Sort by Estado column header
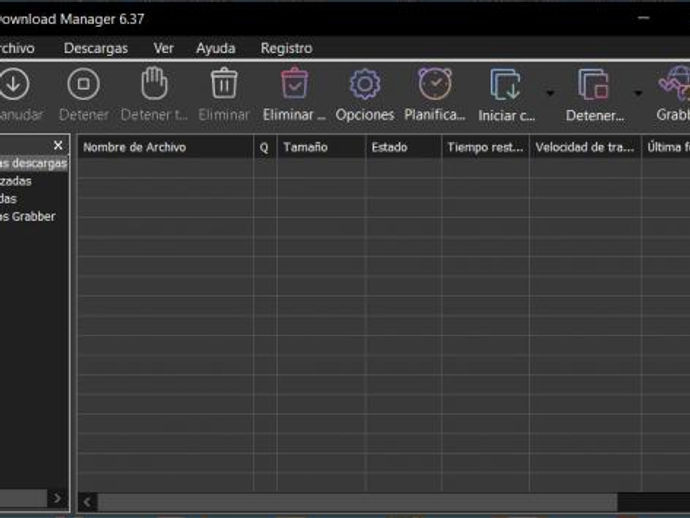Image resolution: width=690 pixels, height=518 pixels. pyautogui.click(x=404, y=147)
